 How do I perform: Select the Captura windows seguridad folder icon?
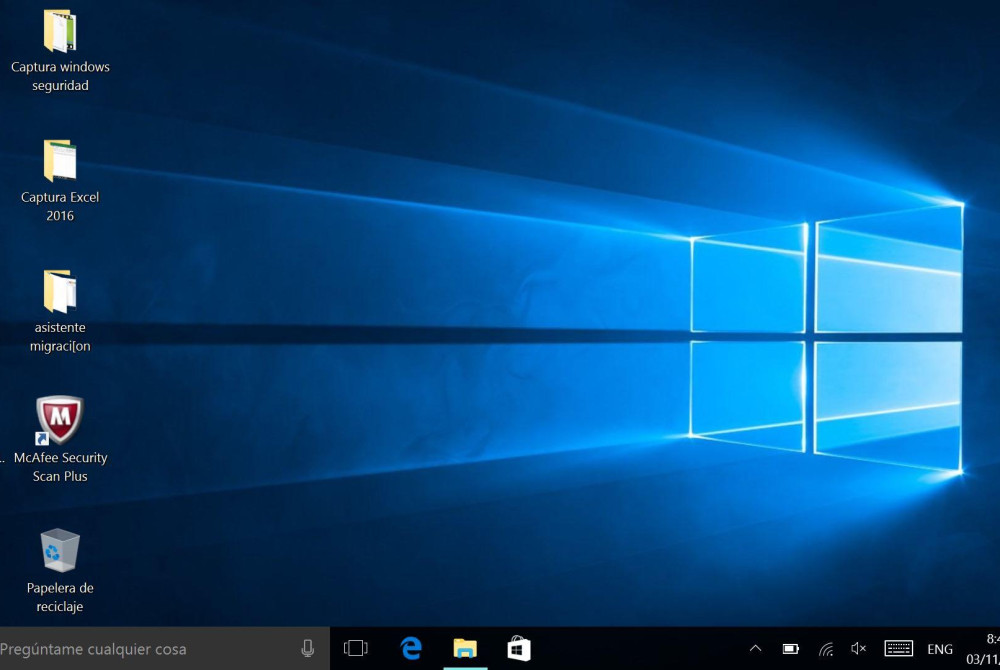coord(60,30)
